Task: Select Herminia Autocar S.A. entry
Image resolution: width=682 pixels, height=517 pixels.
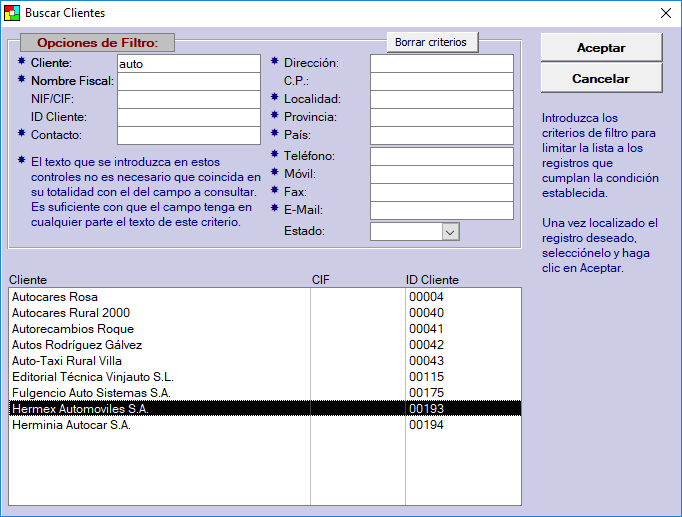Action: coord(71,425)
